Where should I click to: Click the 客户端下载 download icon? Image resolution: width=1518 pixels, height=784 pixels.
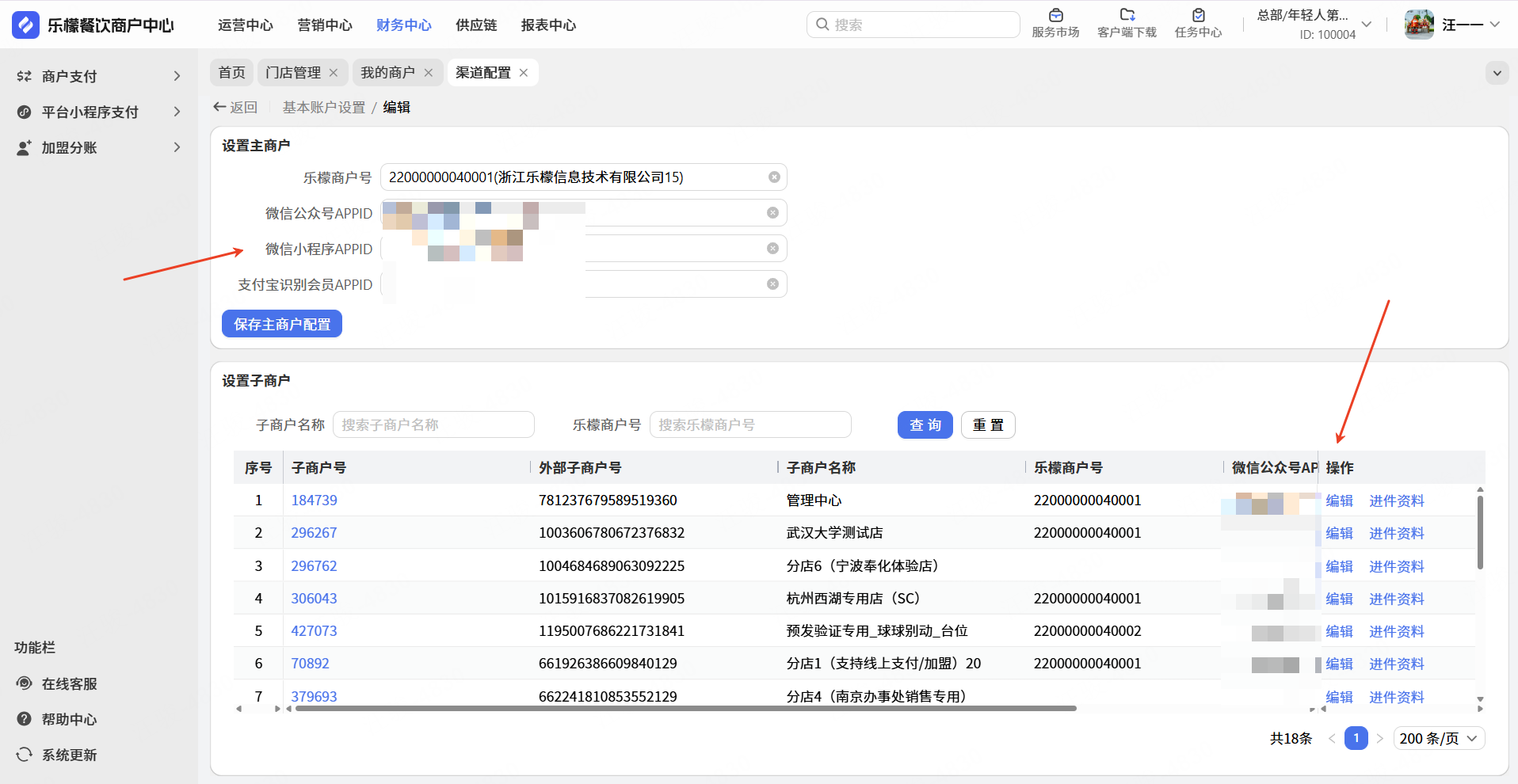[1127, 16]
